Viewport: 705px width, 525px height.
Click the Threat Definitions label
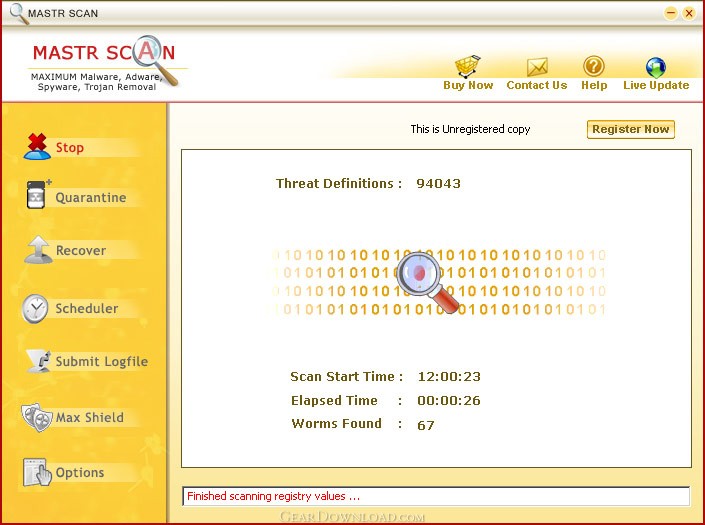point(339,184)
